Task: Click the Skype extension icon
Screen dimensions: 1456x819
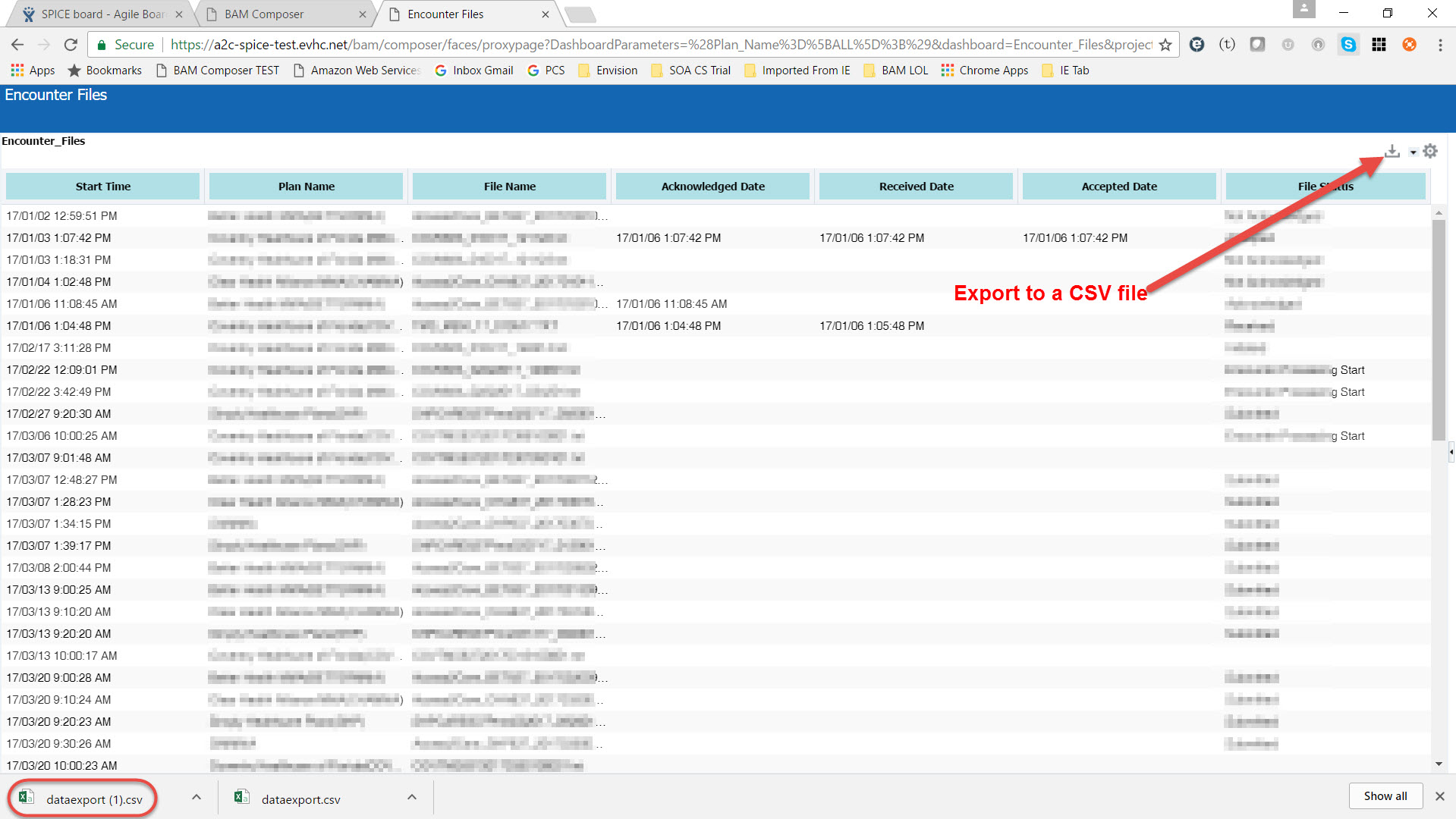Action: tap(1348, 45)
